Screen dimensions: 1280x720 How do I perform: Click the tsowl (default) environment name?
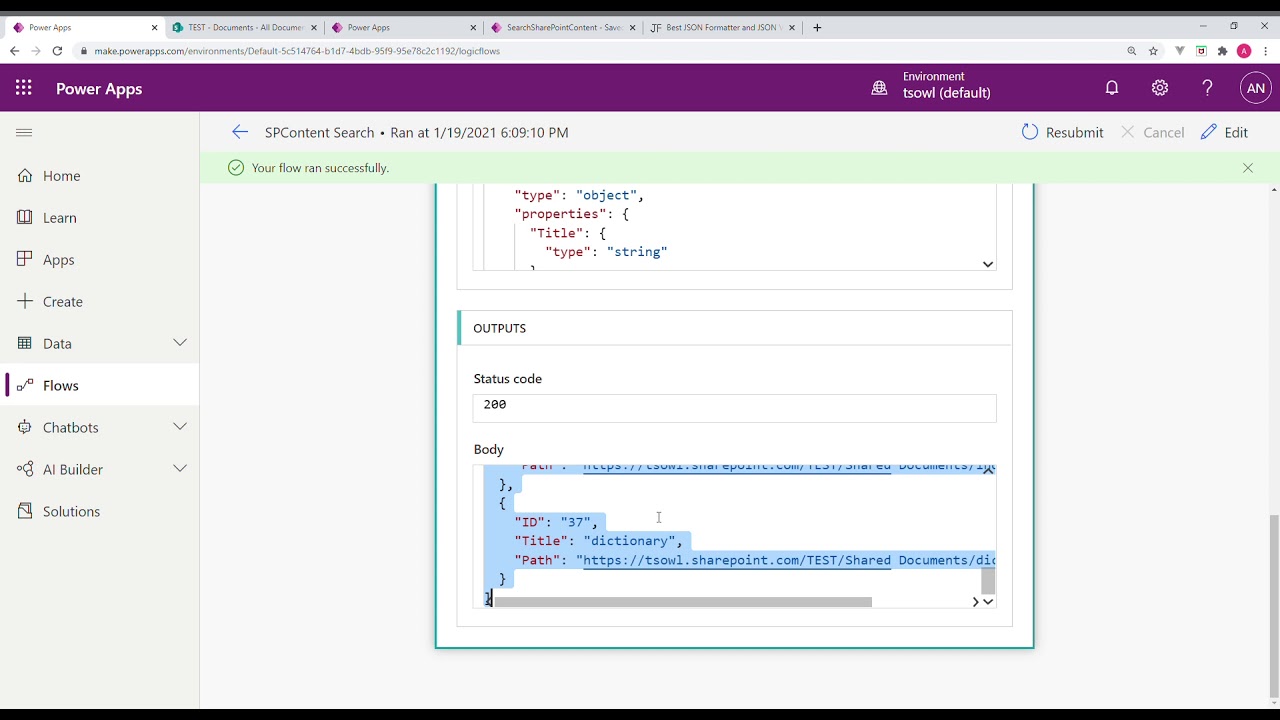click(947, 93)
